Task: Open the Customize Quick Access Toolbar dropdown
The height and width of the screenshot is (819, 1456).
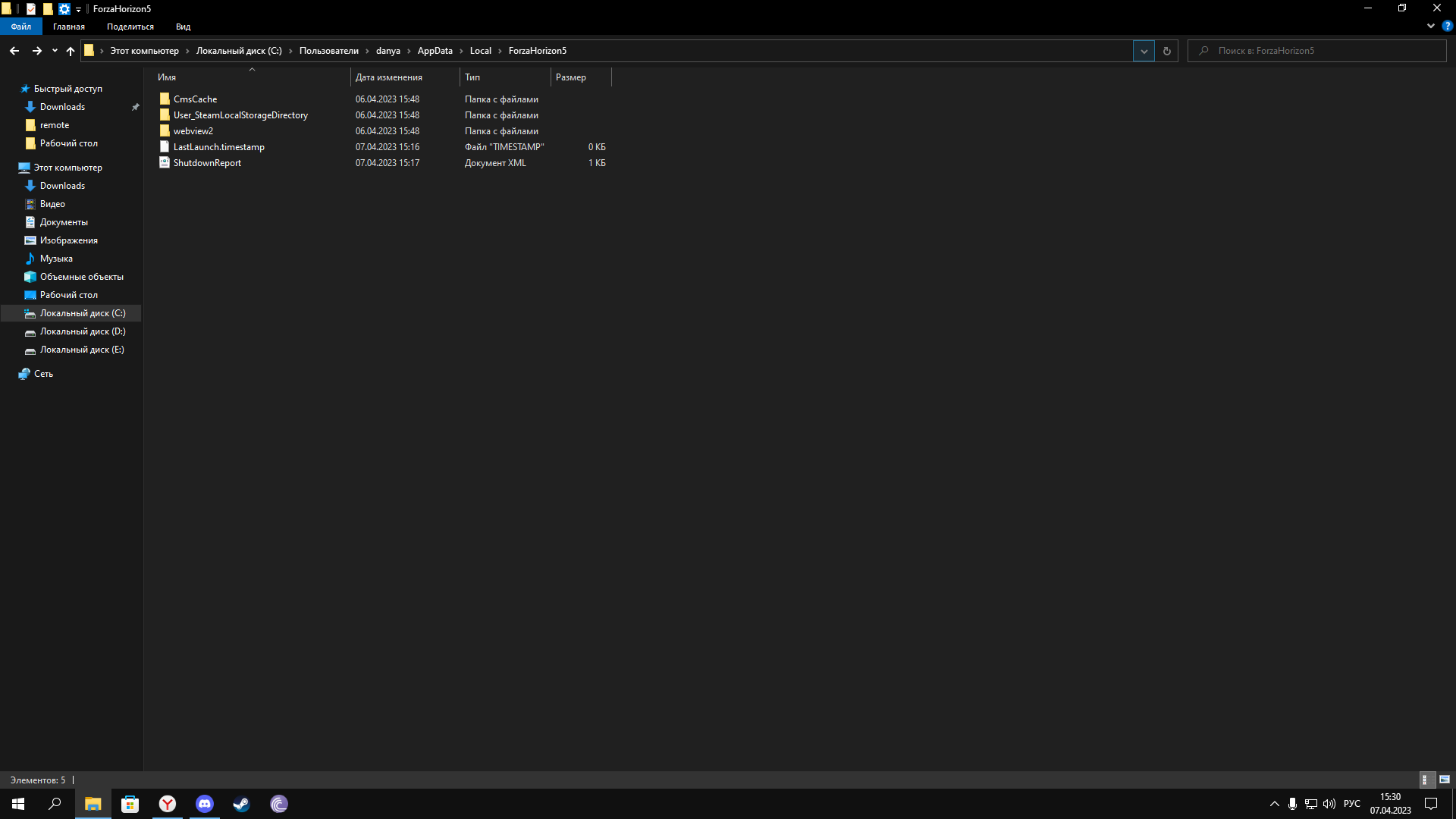Action: click(78, 9)
